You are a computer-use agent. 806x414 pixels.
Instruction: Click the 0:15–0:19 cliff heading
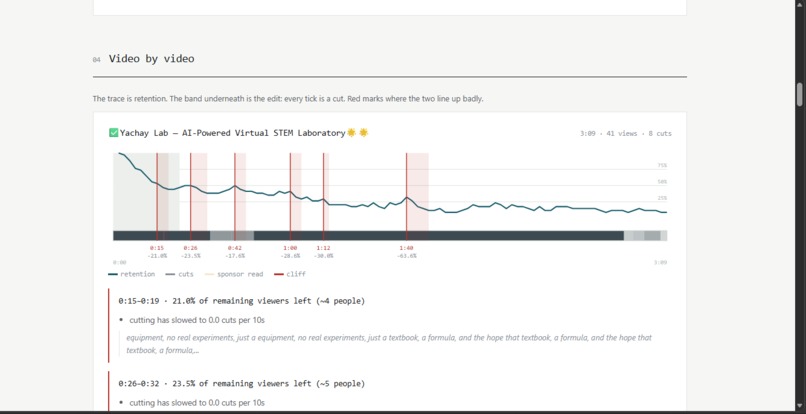tap(242, 301)
